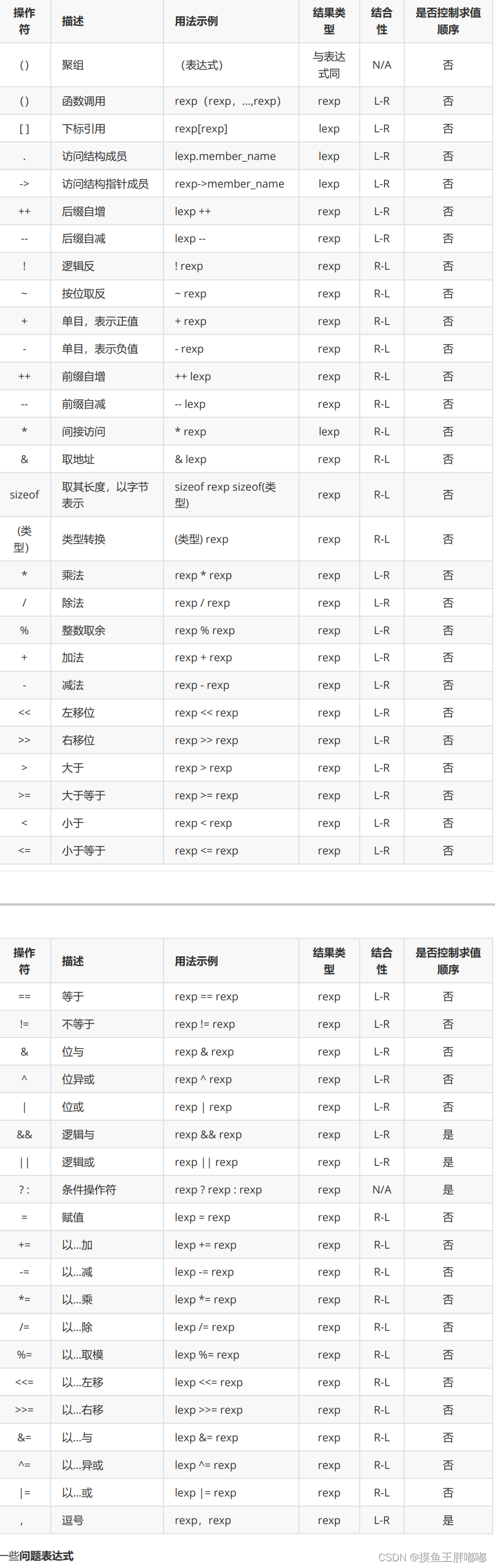Select '加法' description
The image size is (495, 1568).
(73, 657)
